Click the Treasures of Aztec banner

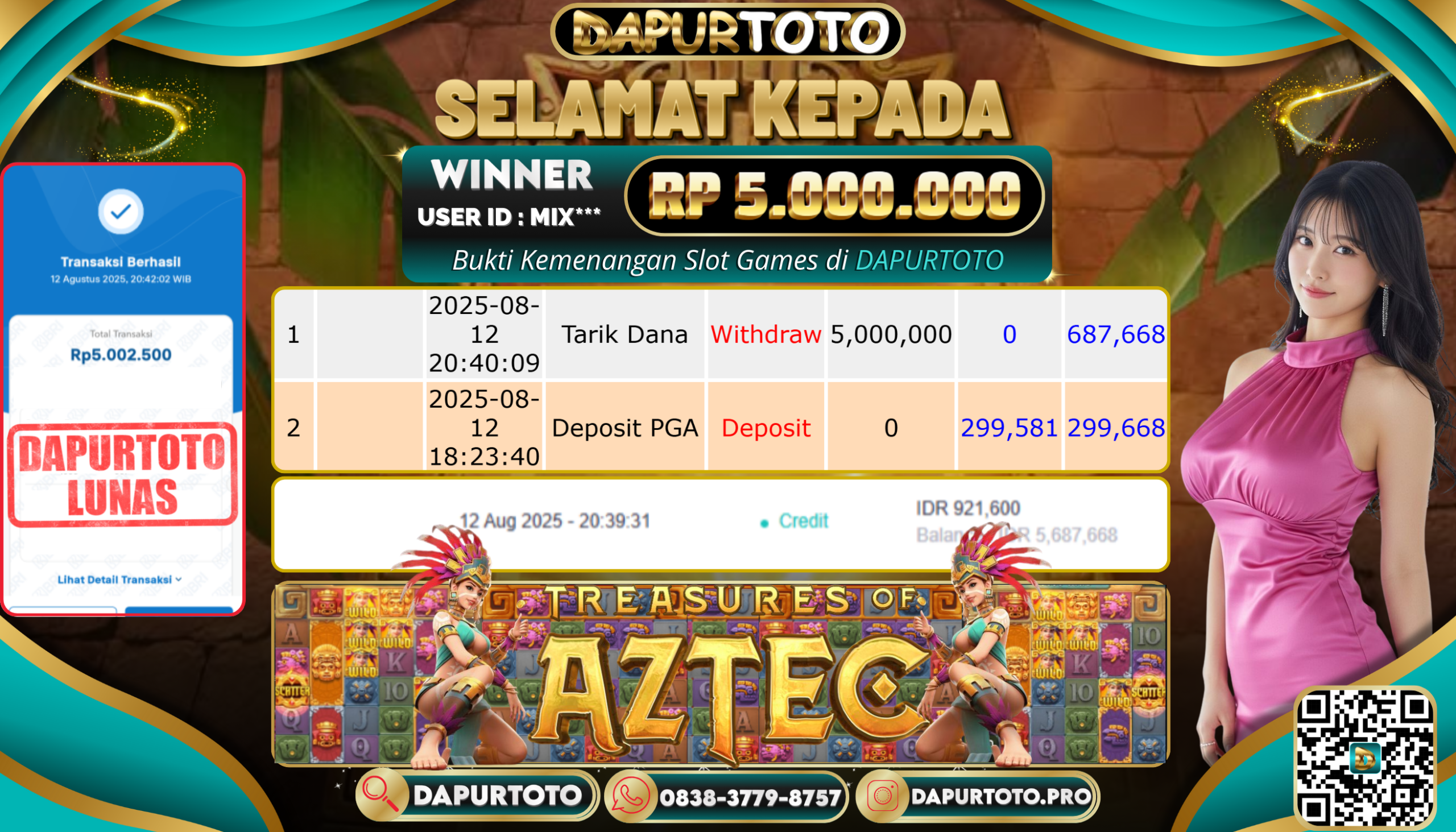tap(720, 673)
